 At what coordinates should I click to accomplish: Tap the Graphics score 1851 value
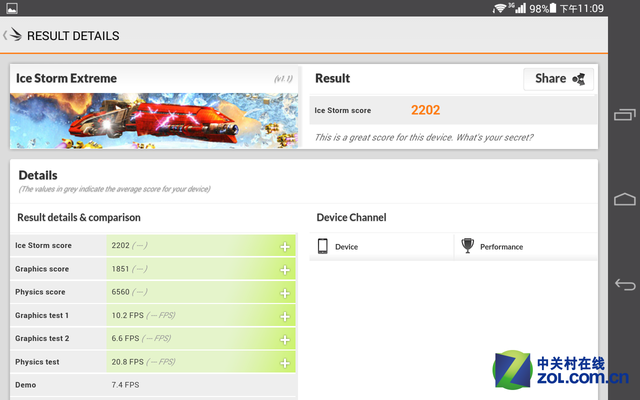click(120, 269)
